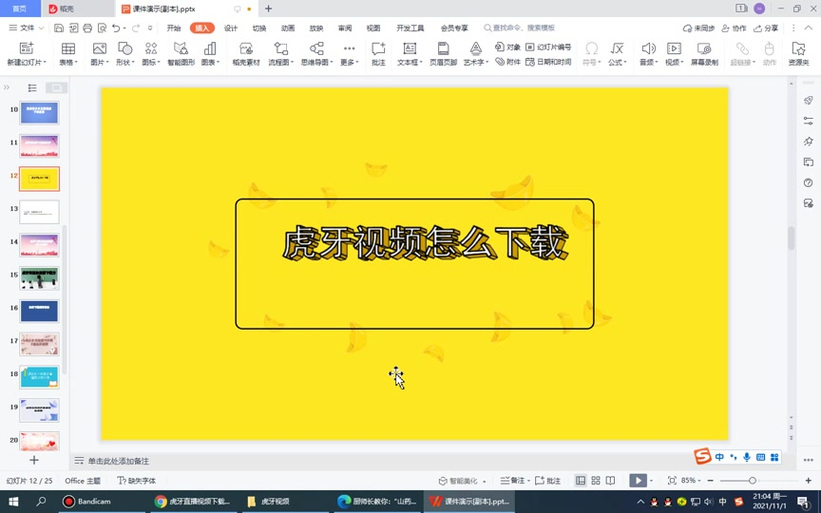Open the 切换 Transitions ribbon tab
Image resolution: width=821 pixels, height=513 pixels.
(259, 28)
